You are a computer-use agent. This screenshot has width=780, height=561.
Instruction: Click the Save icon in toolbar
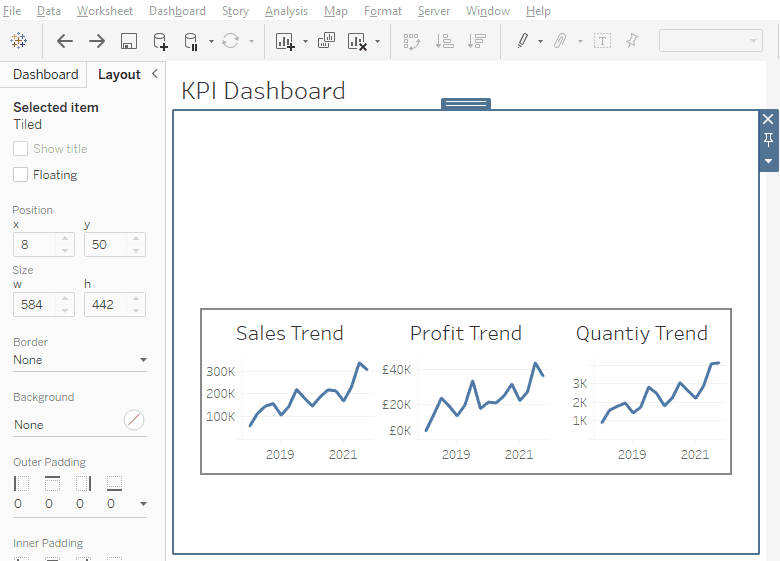coord(128,41)
